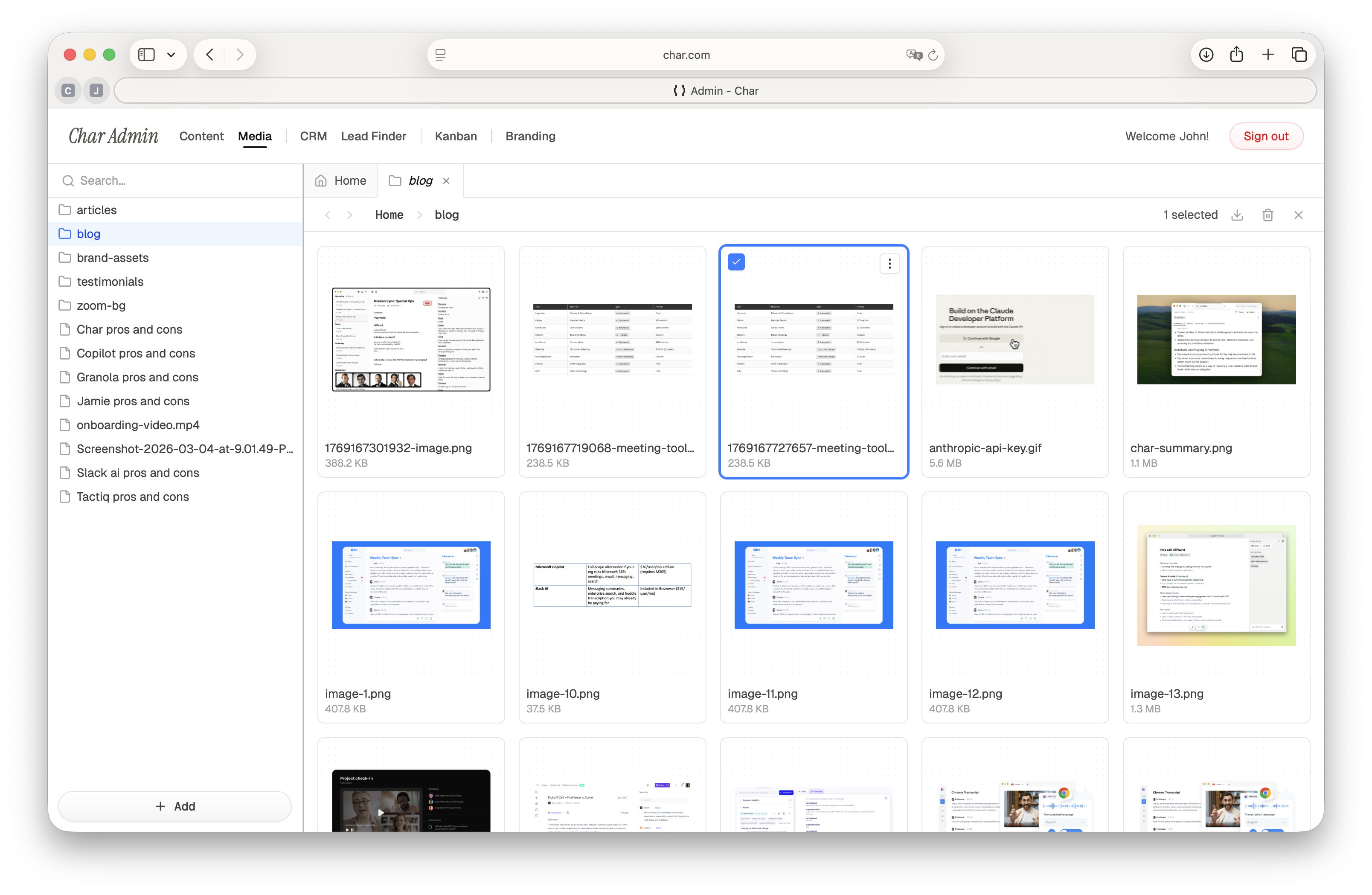Open the testimonials folder

(x=176, y=281)
